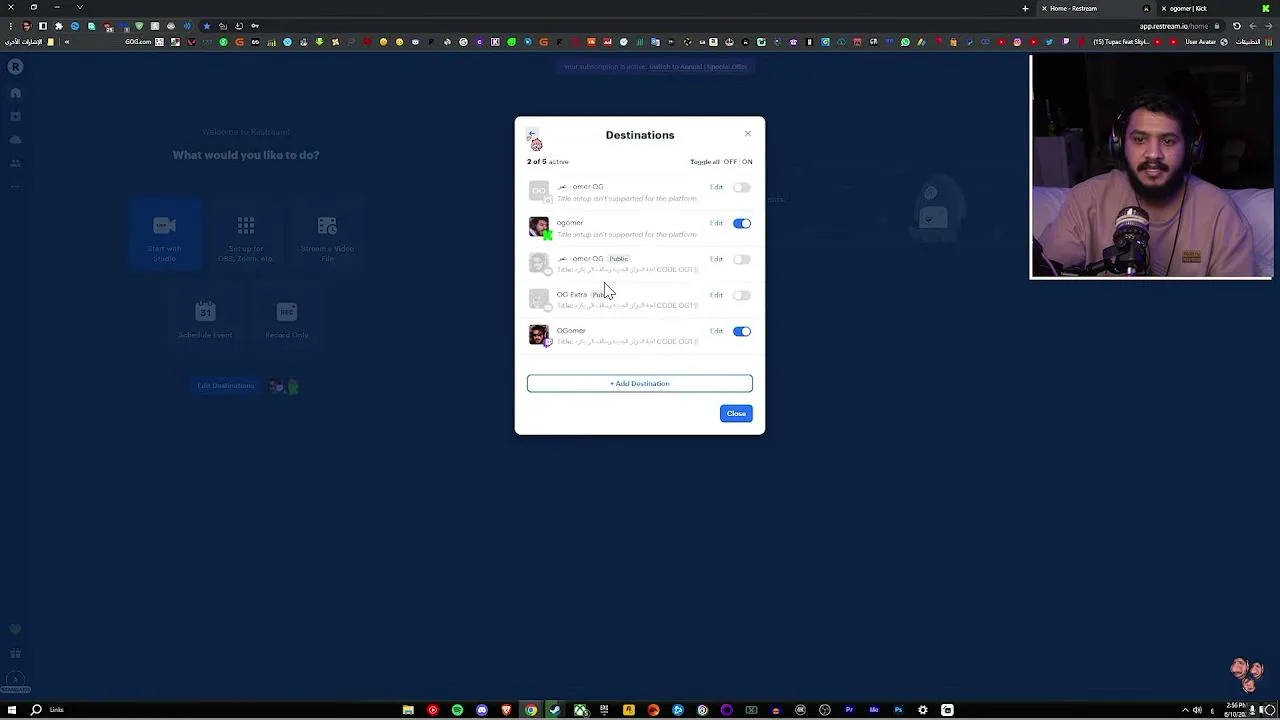Image resolution: width=1280 pixels, height=720 pixels.
Task: Open Settings gear from the taskbar
Action: click(923, 710)
